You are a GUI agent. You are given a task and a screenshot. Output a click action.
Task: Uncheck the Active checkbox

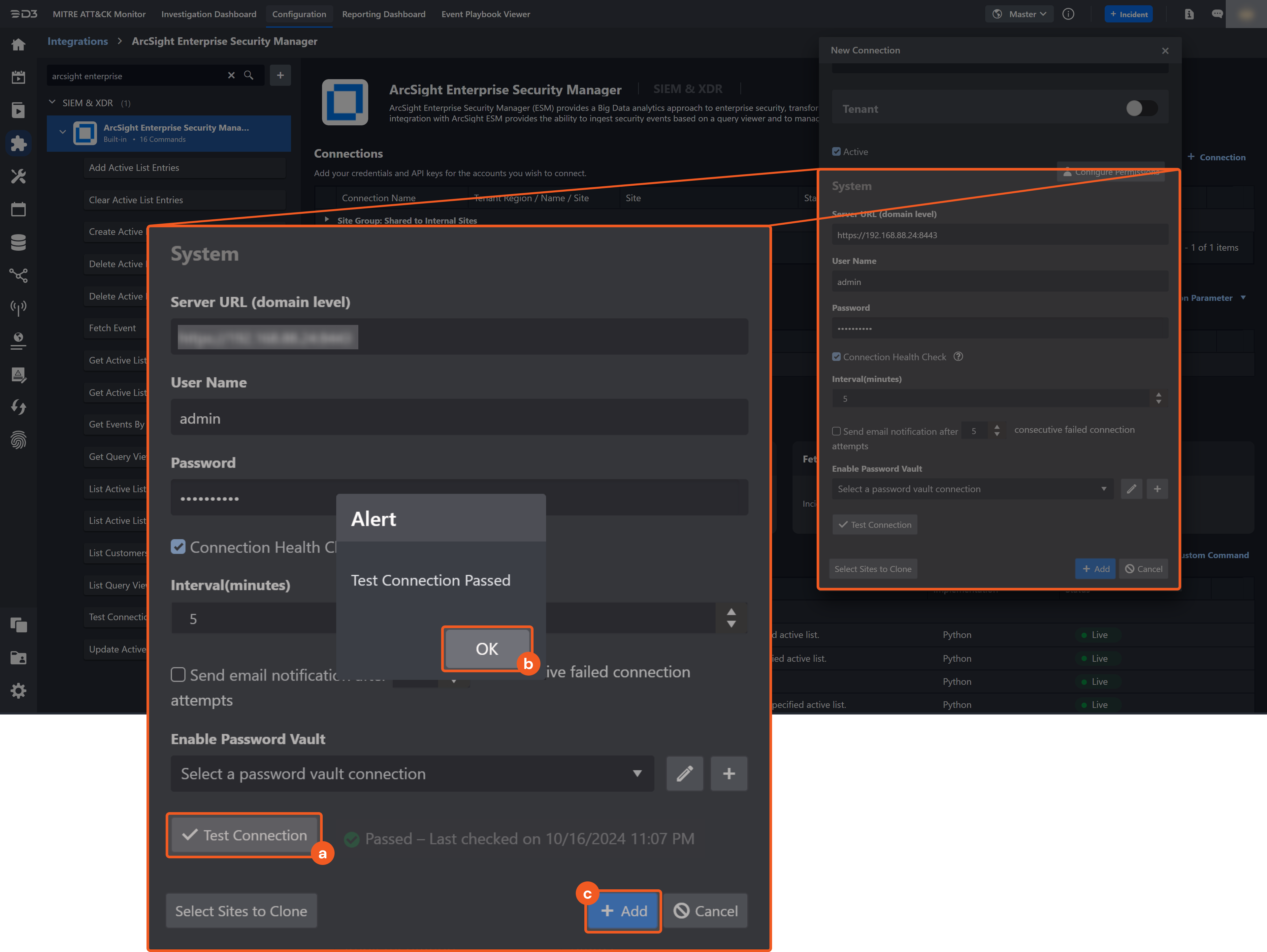pos(836,152)
